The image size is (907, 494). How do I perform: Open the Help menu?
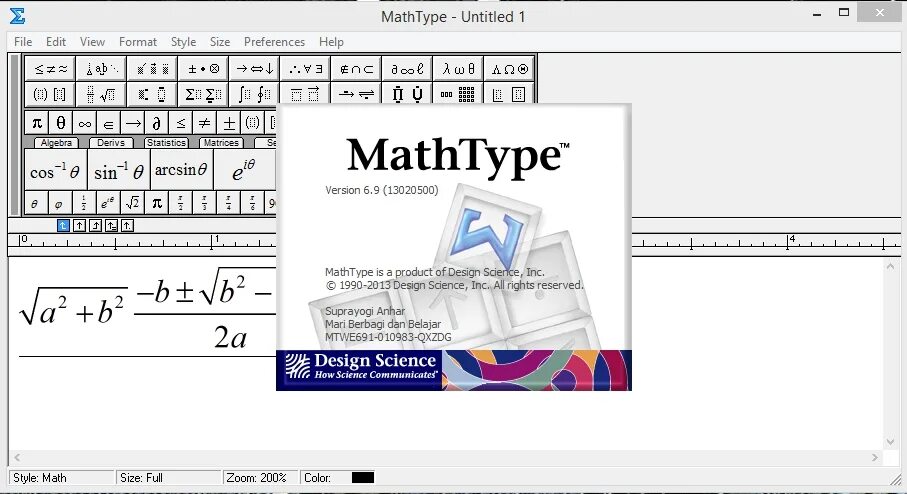pos(331,42)
